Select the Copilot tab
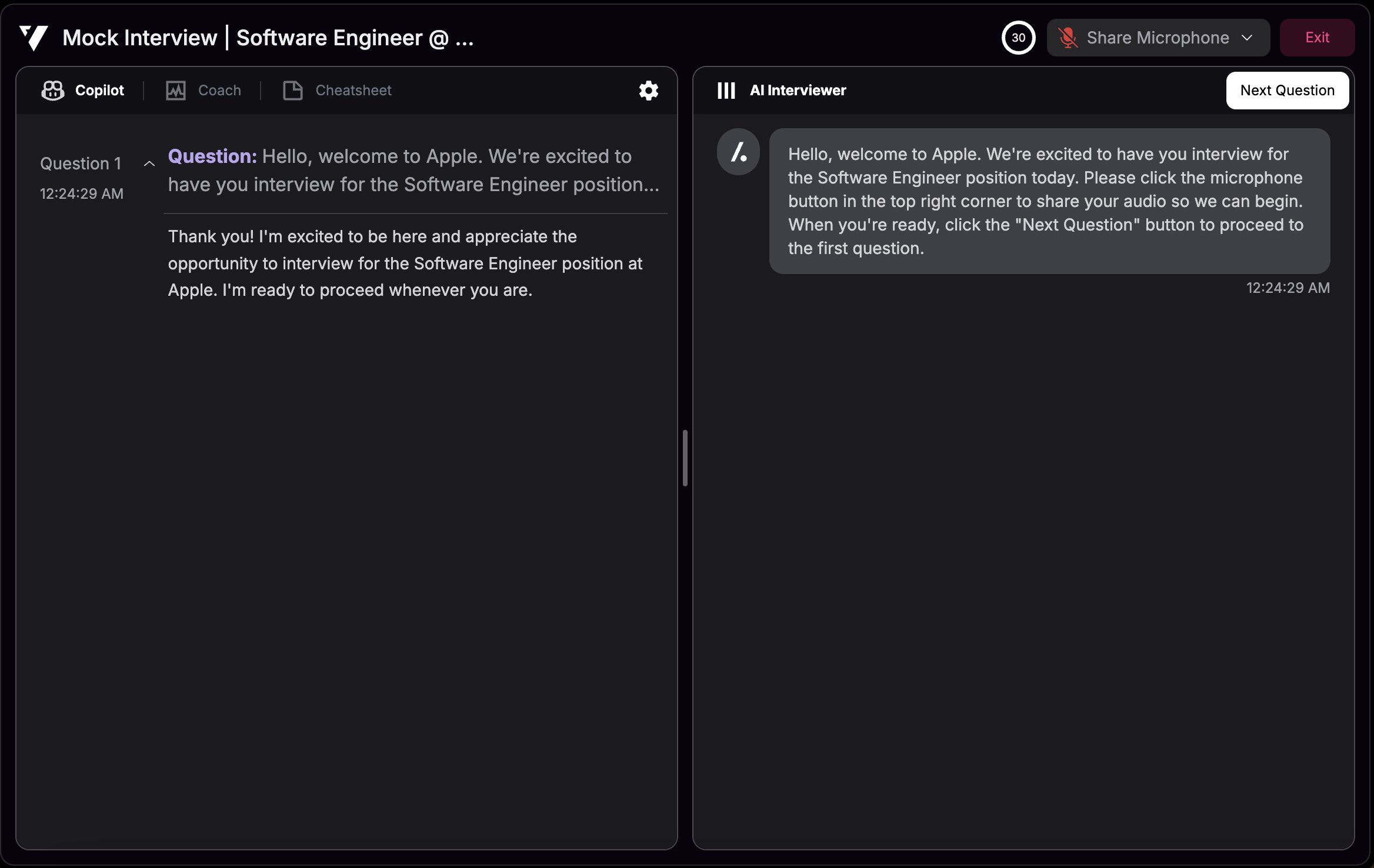 pyautogui.click(x=99, y=91)
